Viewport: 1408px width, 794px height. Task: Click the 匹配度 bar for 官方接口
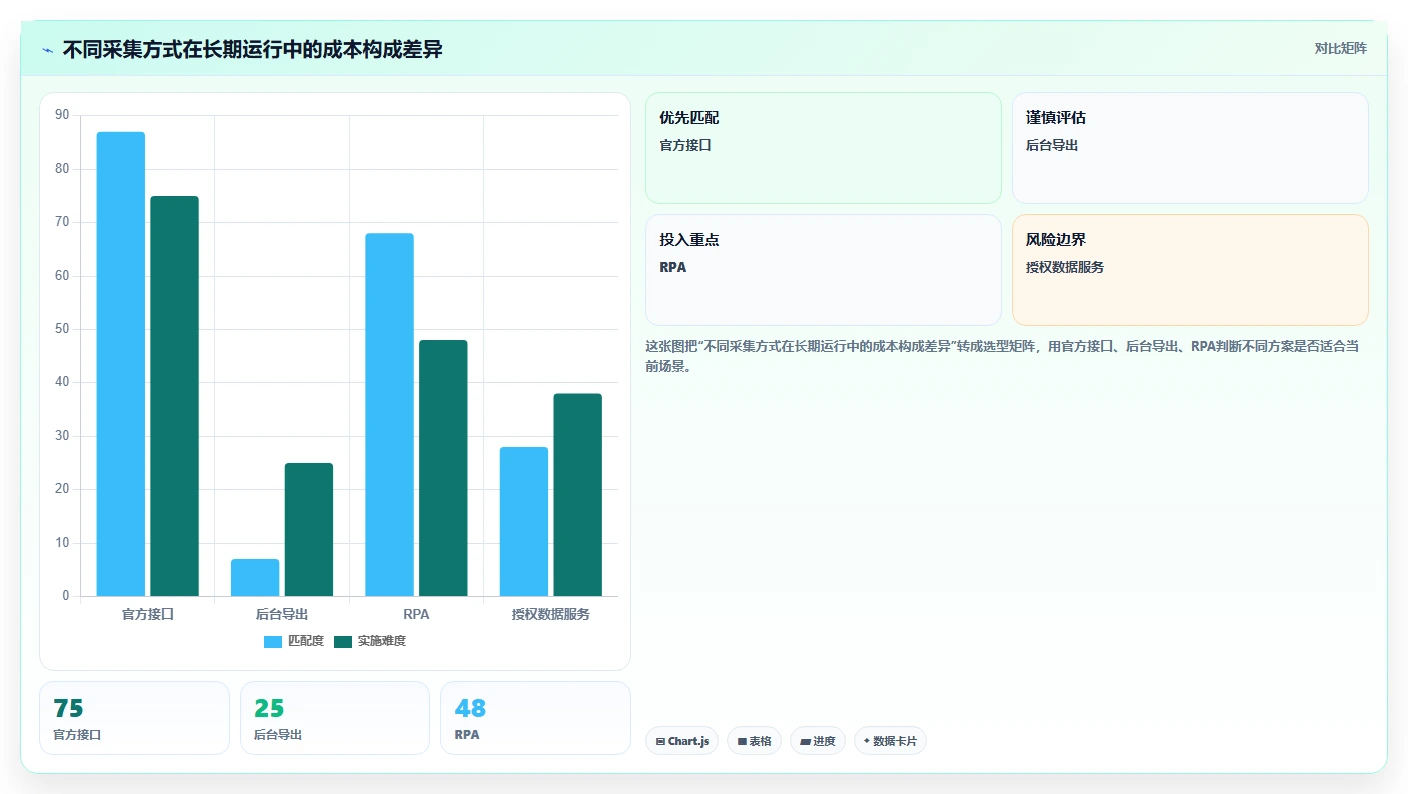[121, 364]
